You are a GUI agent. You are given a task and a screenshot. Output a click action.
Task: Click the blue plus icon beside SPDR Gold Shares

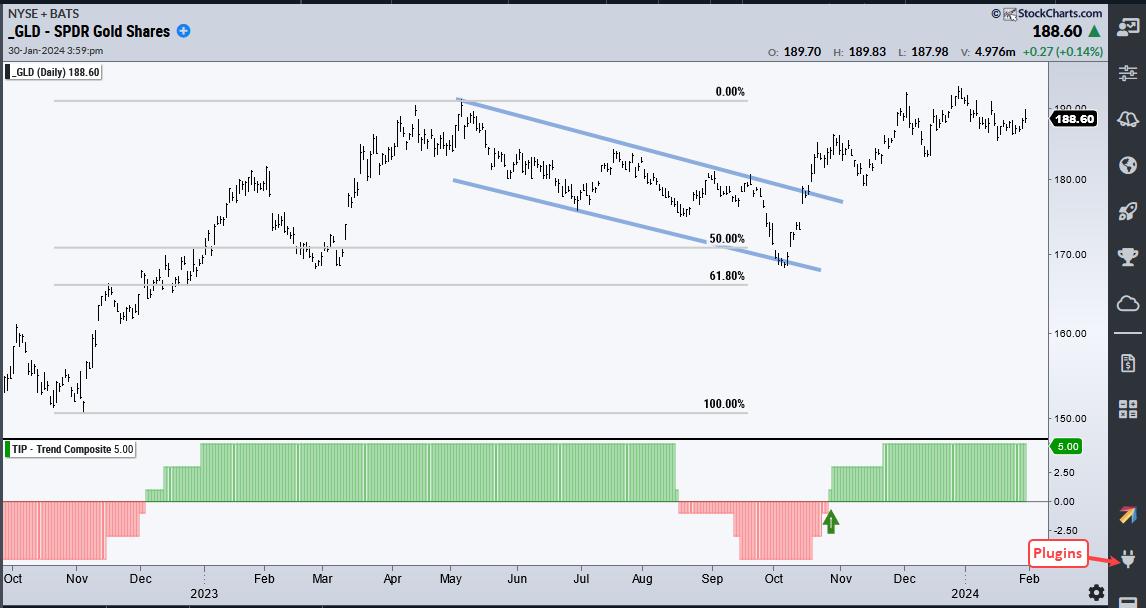(x=184, y=31)
